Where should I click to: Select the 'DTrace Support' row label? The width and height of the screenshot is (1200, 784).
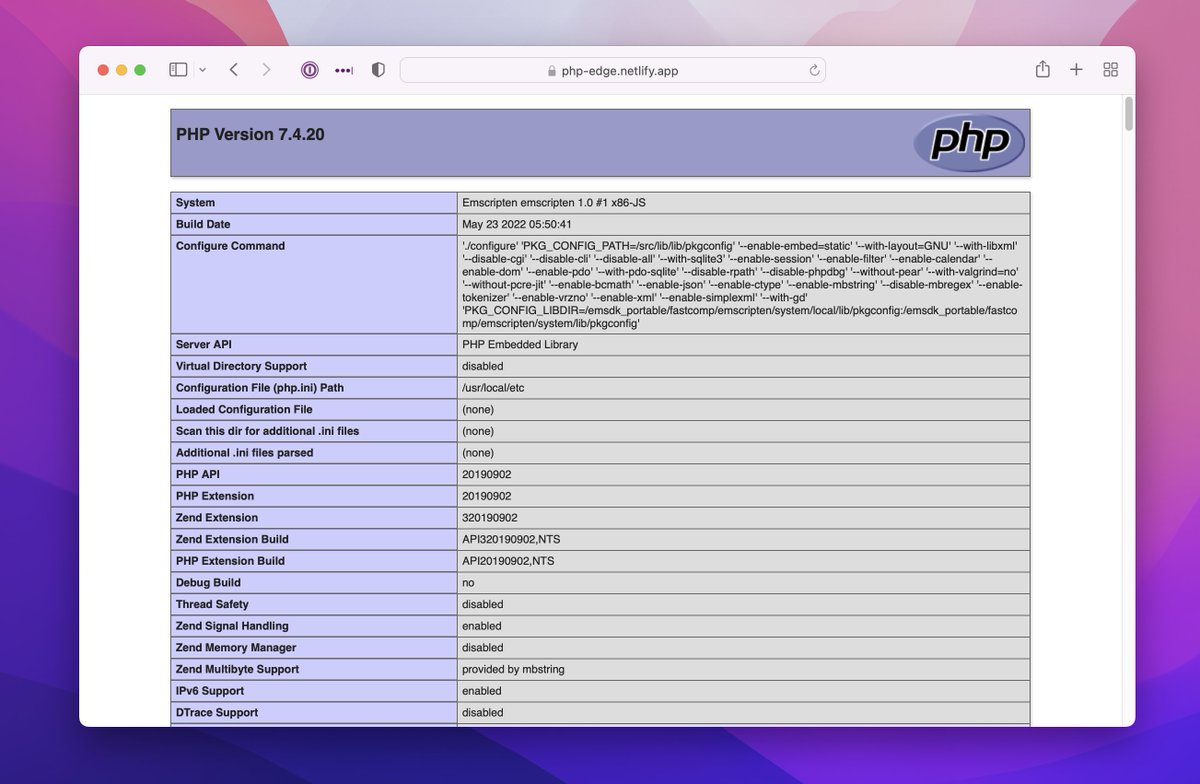(x=217, y=713)
